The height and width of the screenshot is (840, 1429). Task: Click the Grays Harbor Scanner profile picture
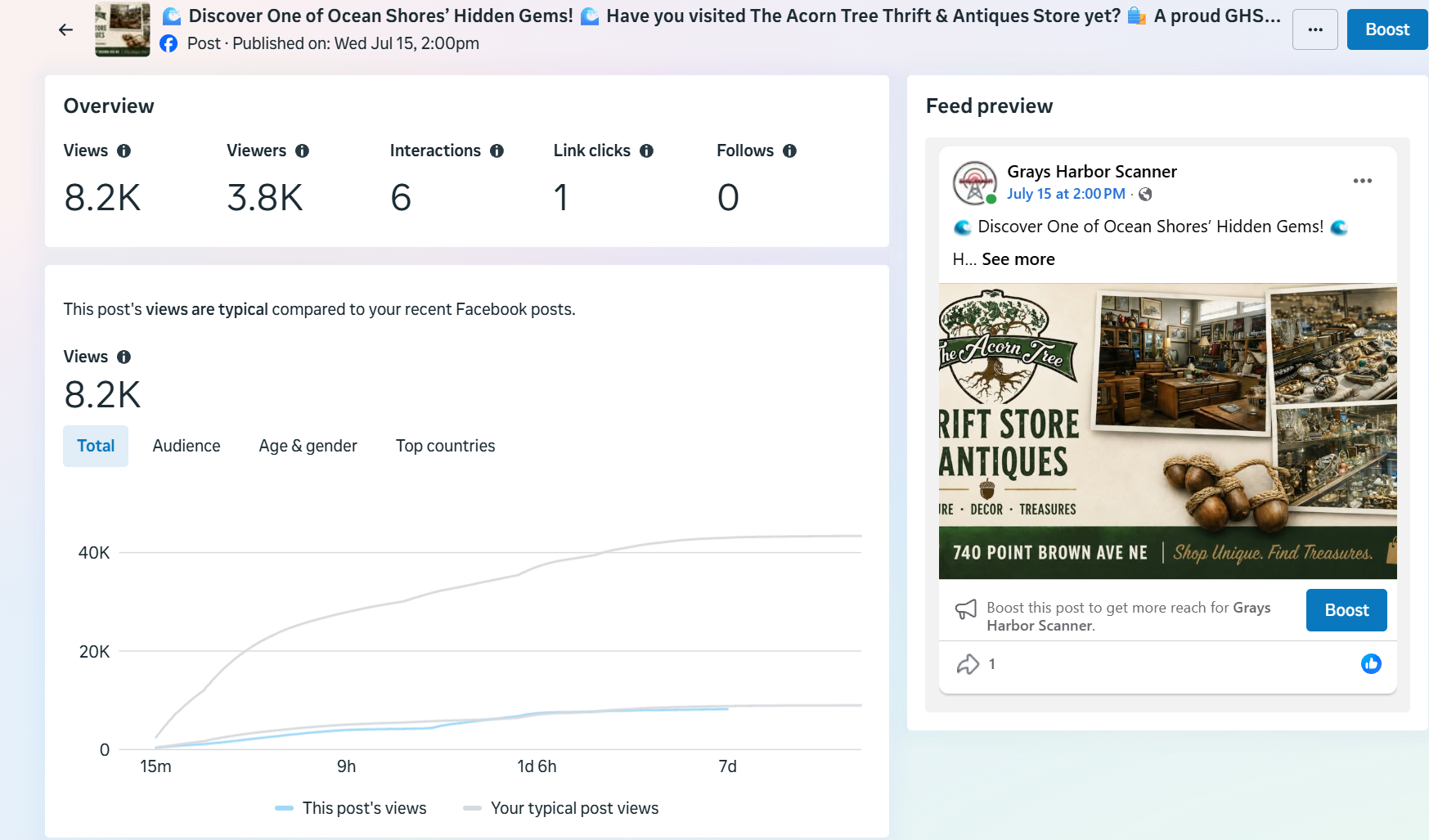[x=975, y=182]
